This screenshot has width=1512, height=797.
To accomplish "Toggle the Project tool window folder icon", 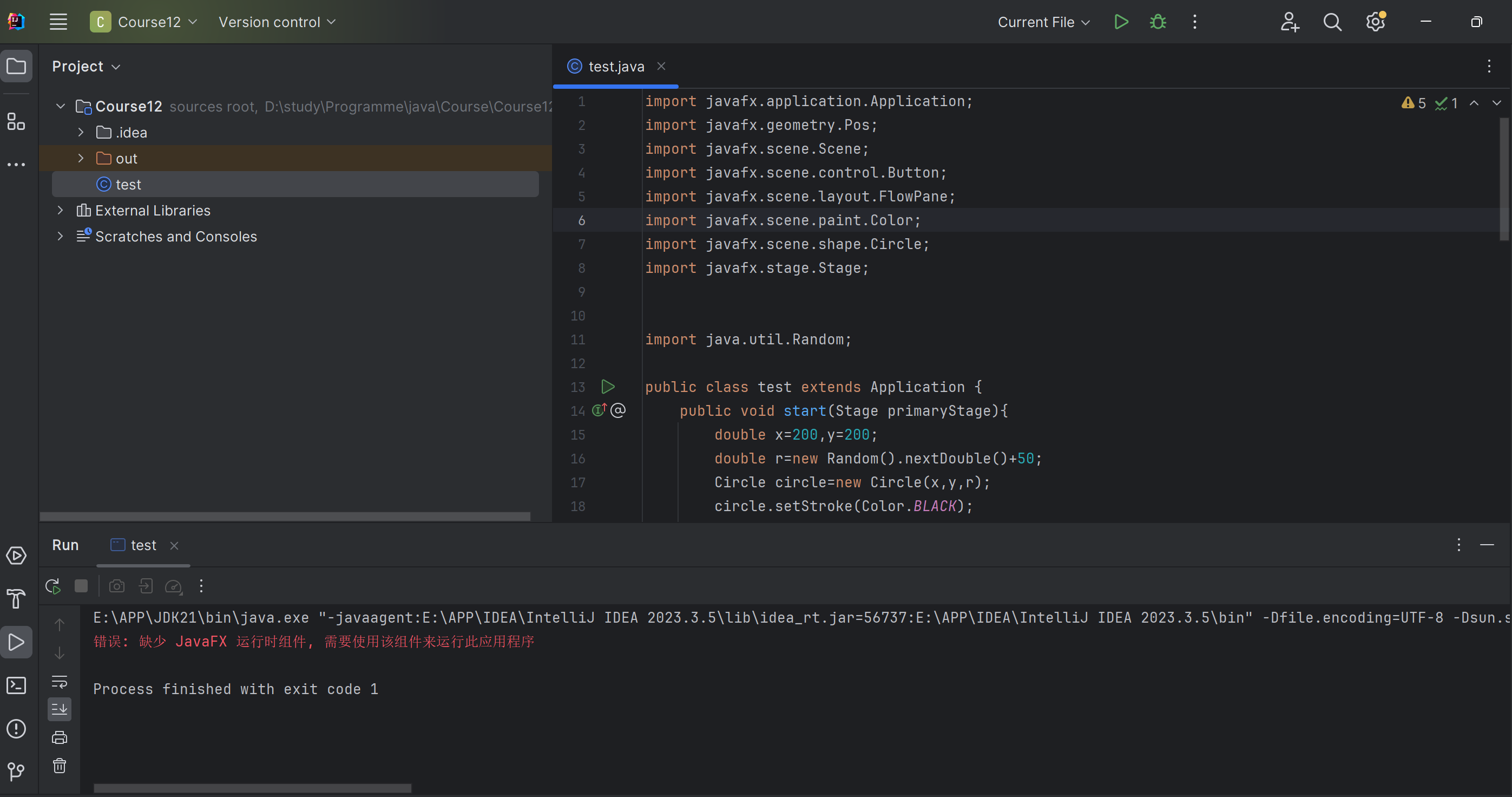I will click(16, 67).
